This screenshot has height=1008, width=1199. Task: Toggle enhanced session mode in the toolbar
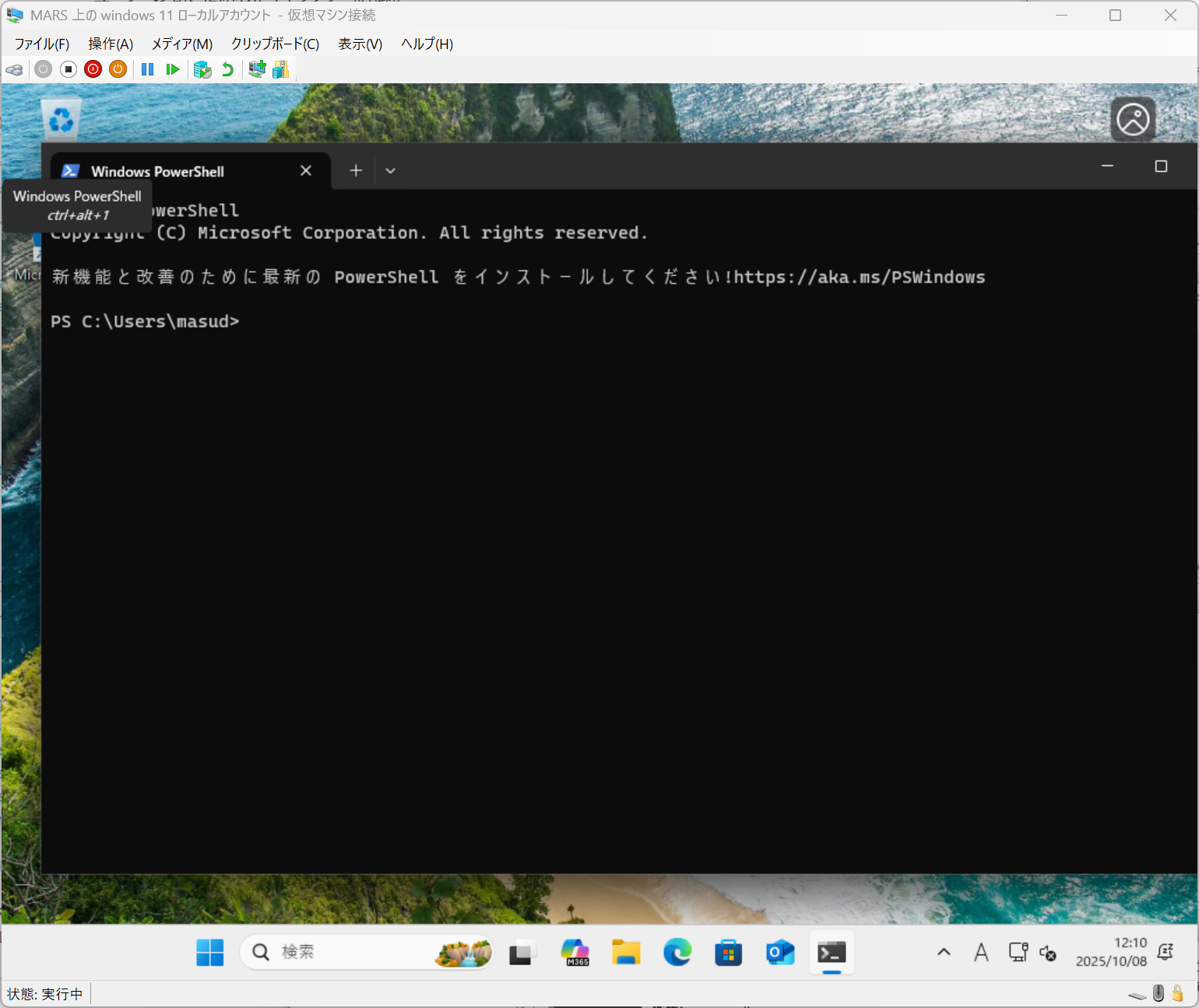pyautogui.click(x=256, y=69)
